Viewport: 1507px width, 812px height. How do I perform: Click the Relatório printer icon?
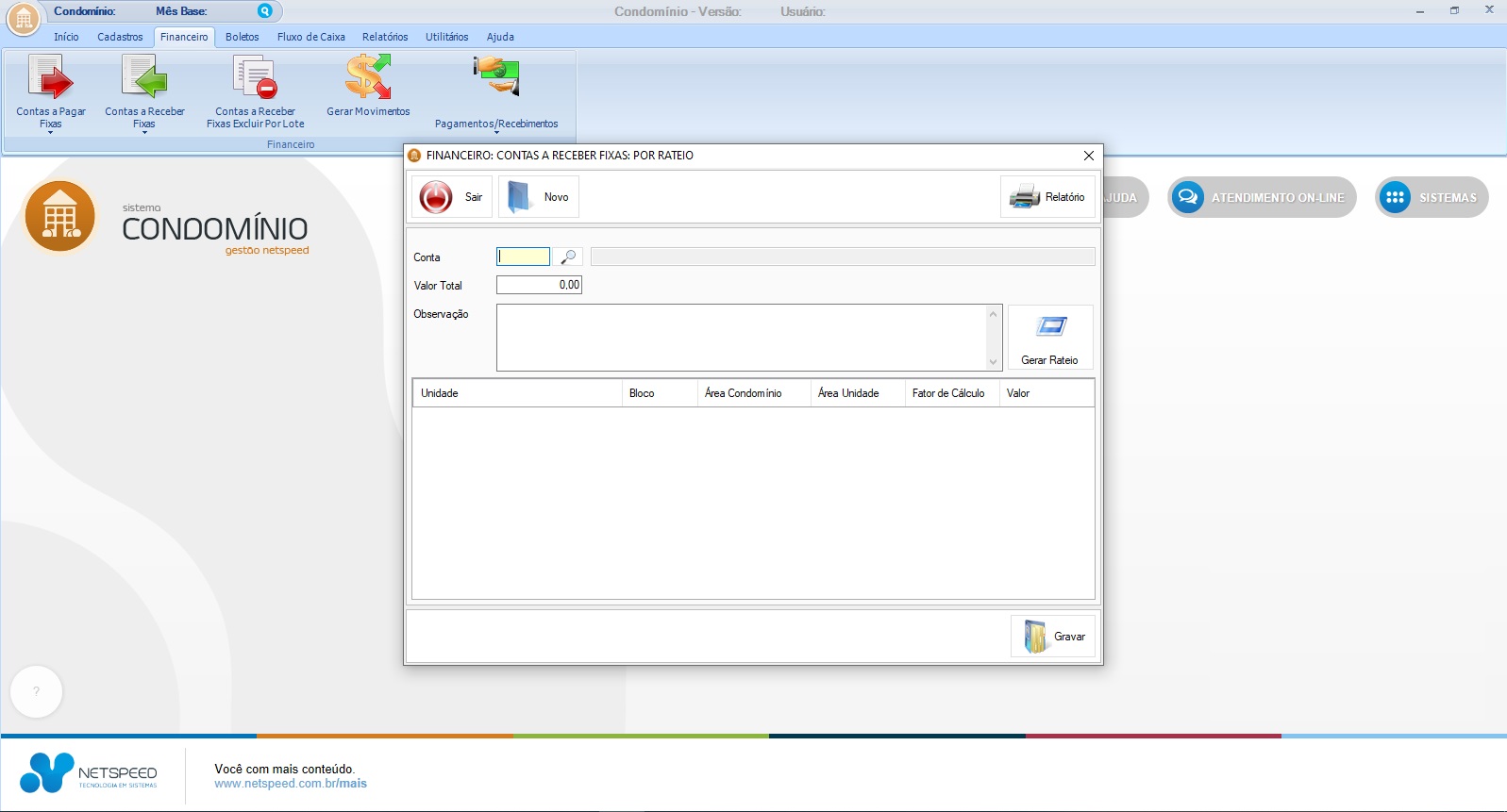click(x=1024, y=197)
